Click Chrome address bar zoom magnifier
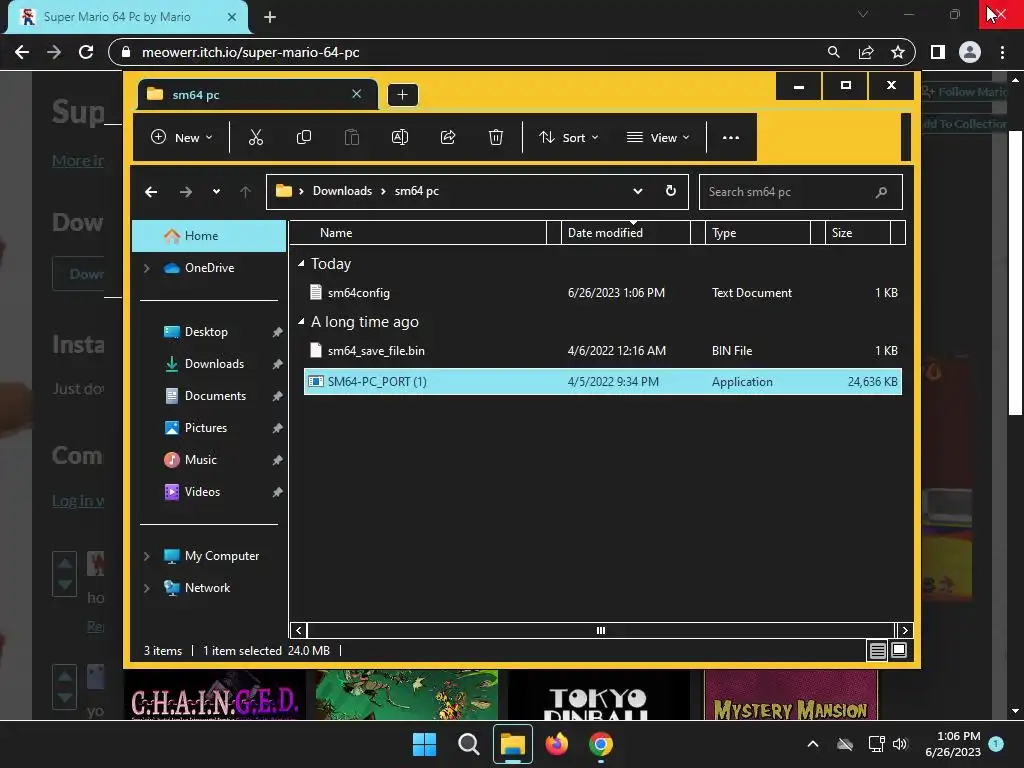This screenshot has width=1024, height=768. (833, 52)
